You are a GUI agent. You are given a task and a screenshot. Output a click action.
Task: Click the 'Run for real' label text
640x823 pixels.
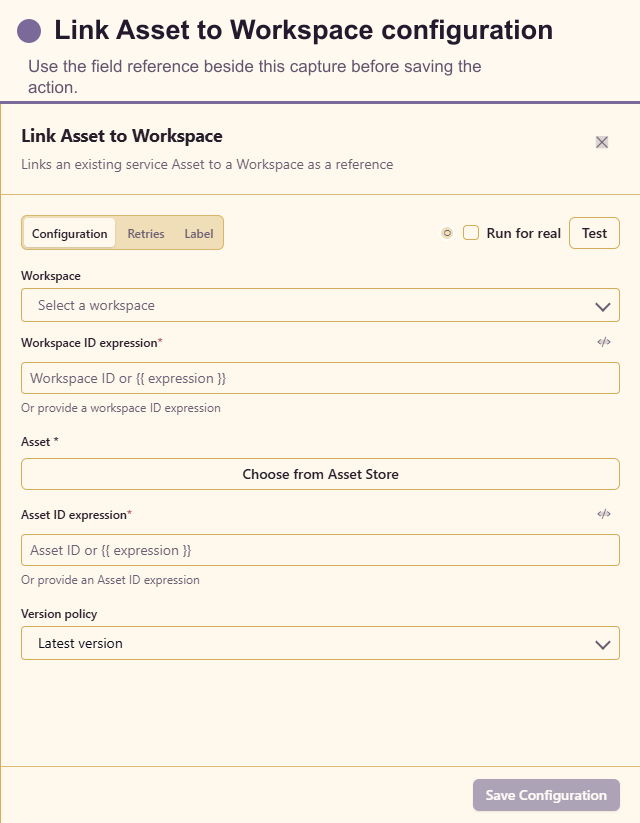[x=523, y=233]
